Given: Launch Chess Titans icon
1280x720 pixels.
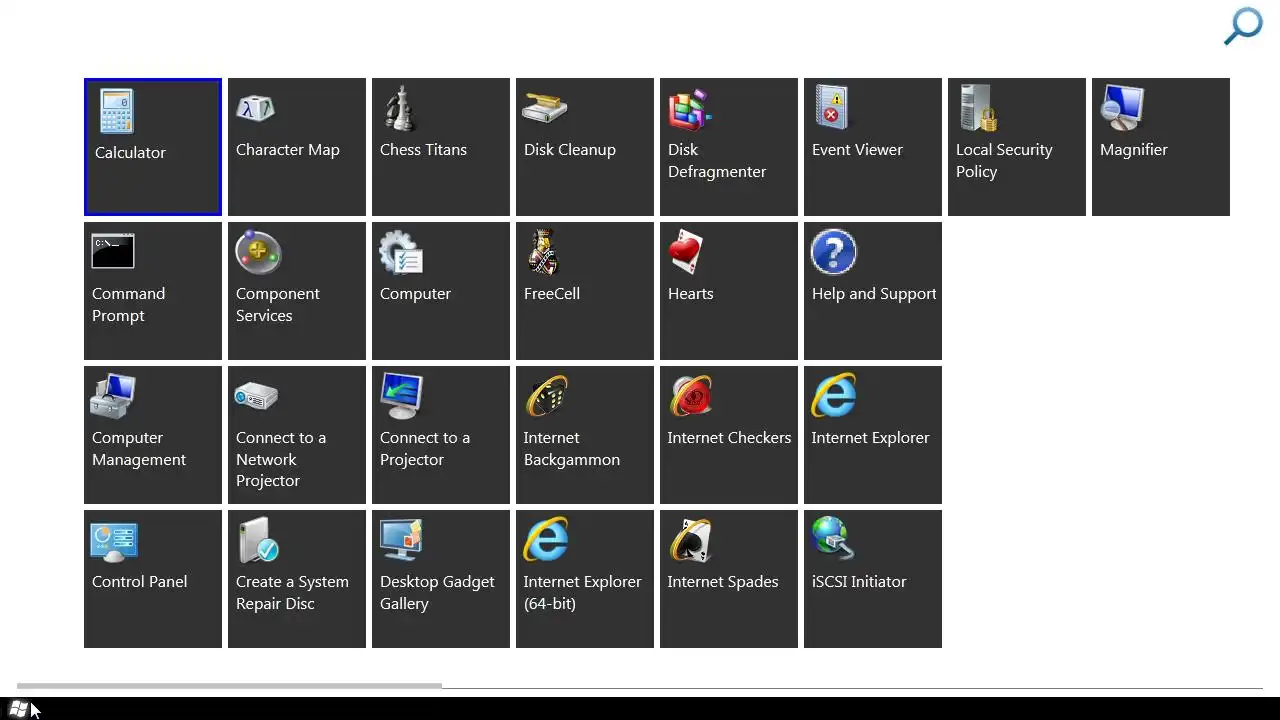Looking at the screenshot, I should (x=400, y=108).
